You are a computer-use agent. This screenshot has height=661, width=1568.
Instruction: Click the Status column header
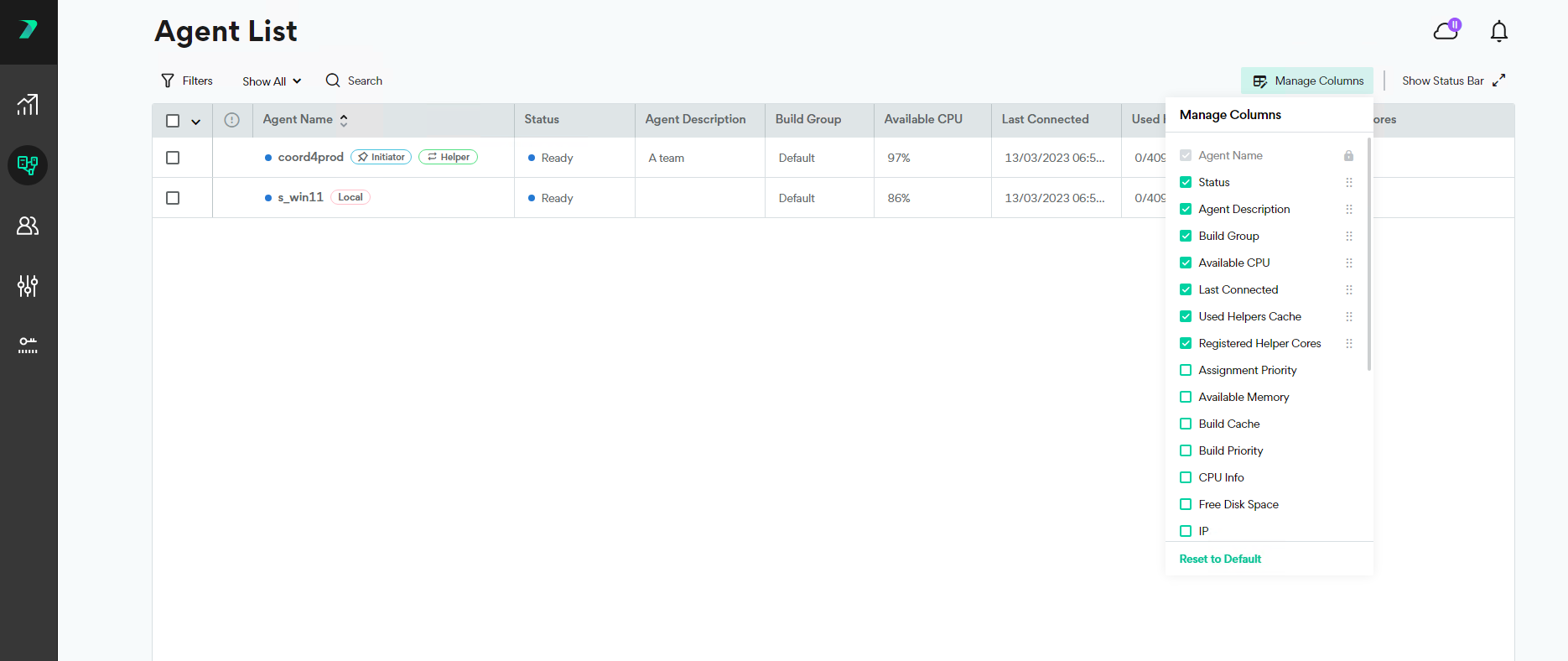pos(542,119)
